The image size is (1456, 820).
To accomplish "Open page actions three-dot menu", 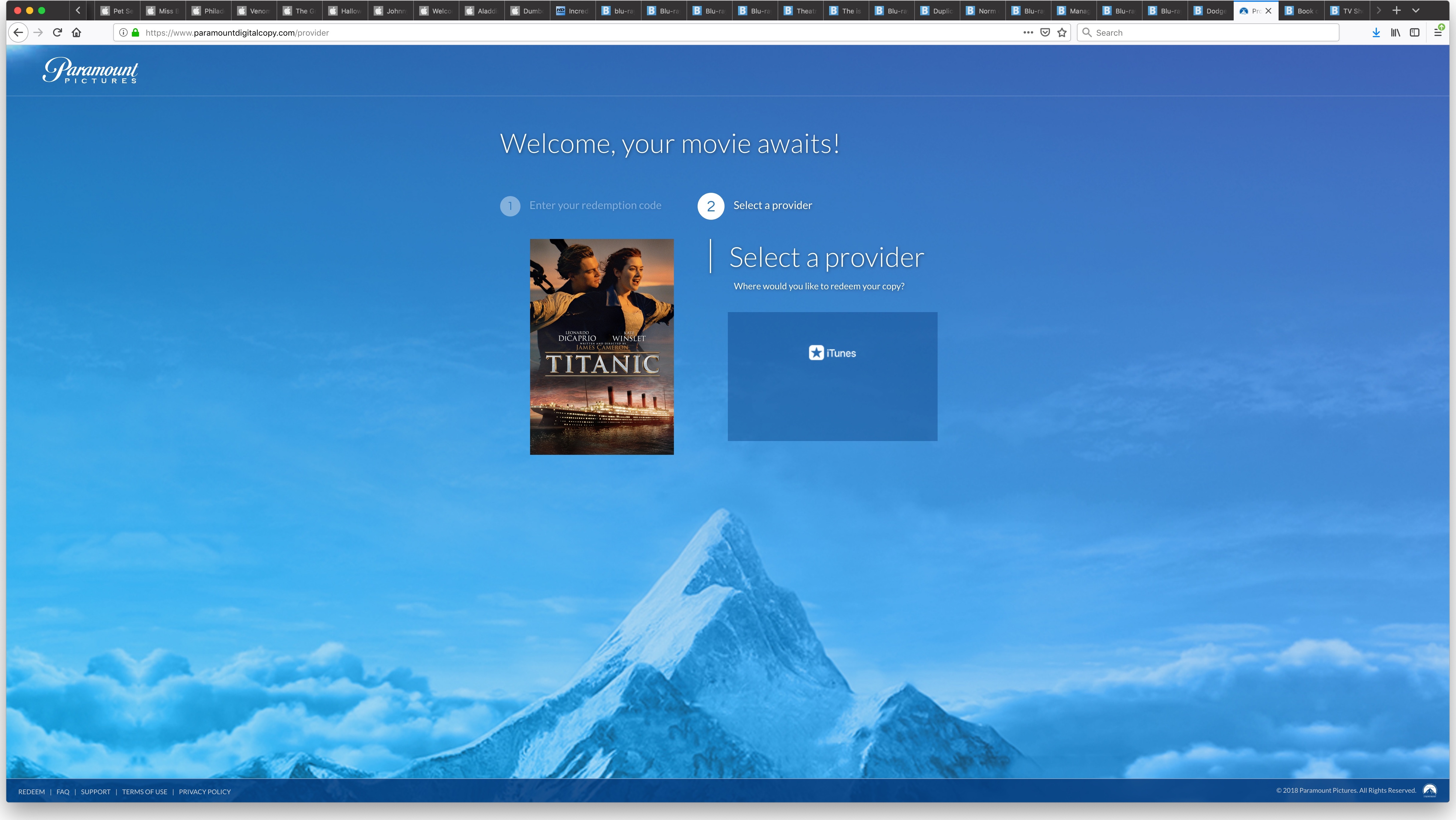I will click(x=1028, y=33).
